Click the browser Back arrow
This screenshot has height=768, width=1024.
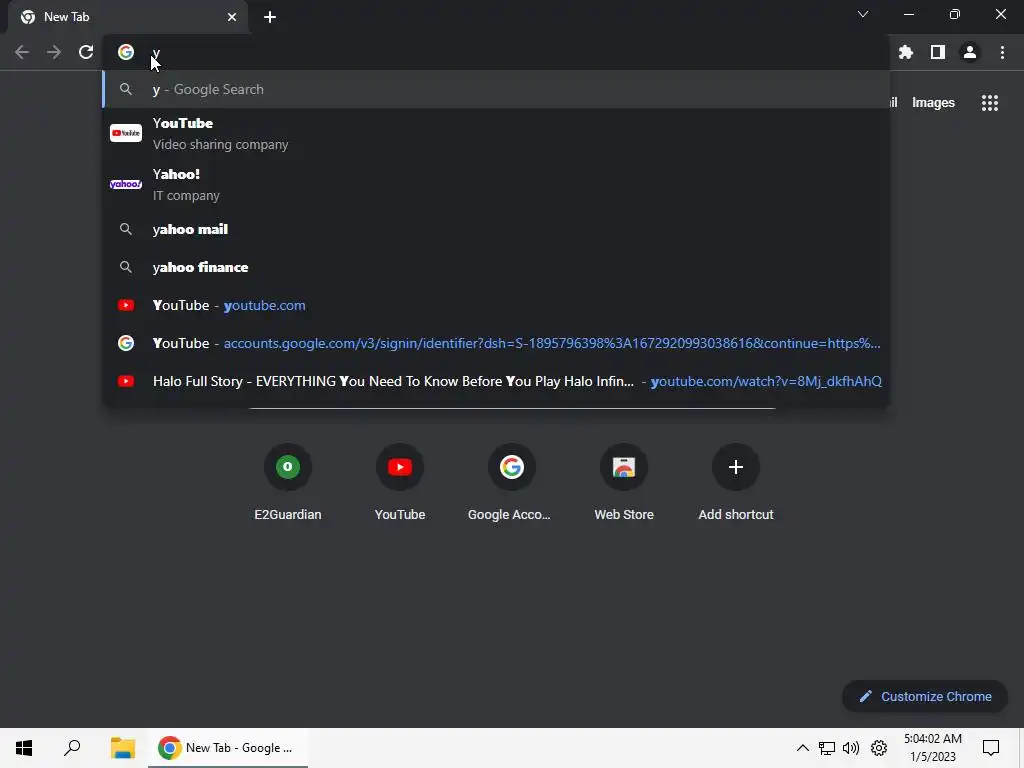[x=22, y=52]
